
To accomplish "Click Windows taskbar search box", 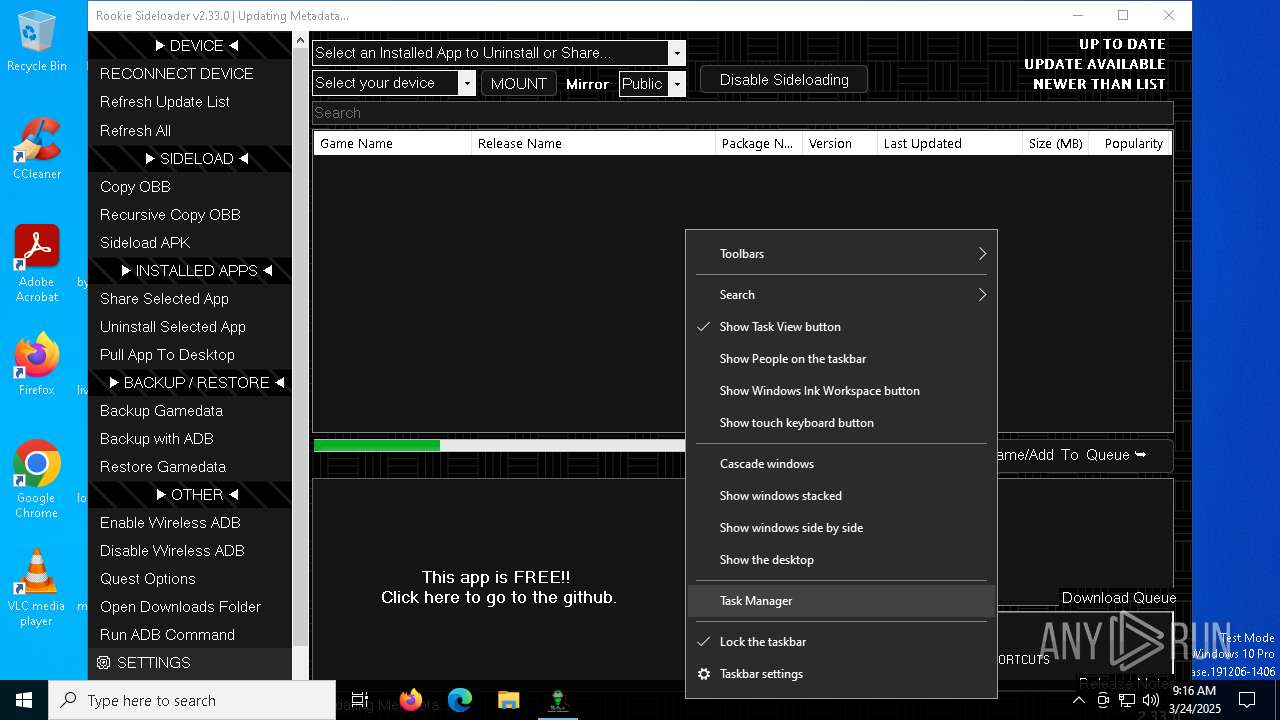I will pos(192,700).
